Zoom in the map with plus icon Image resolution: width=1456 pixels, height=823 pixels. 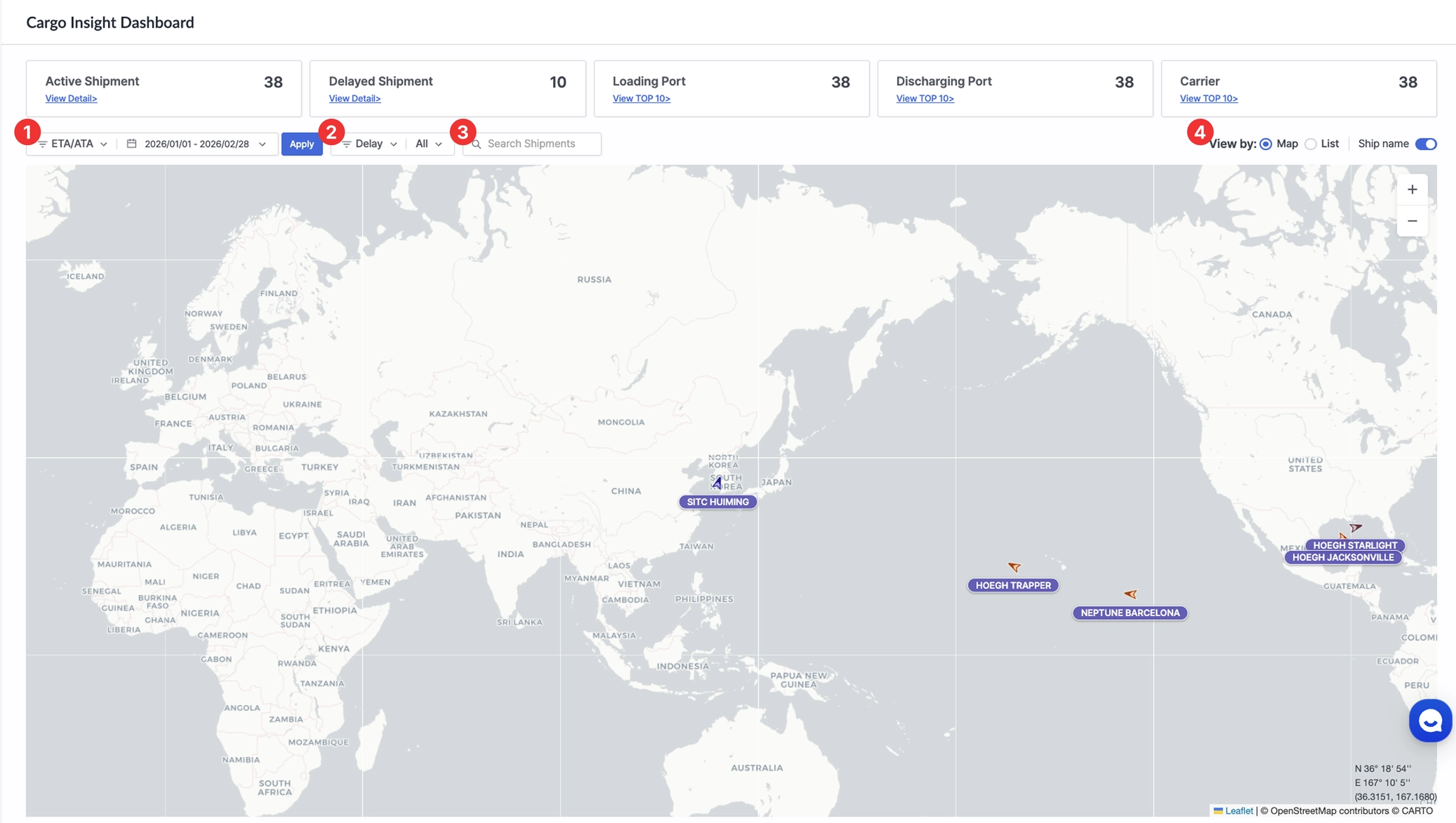(1412, 189)
